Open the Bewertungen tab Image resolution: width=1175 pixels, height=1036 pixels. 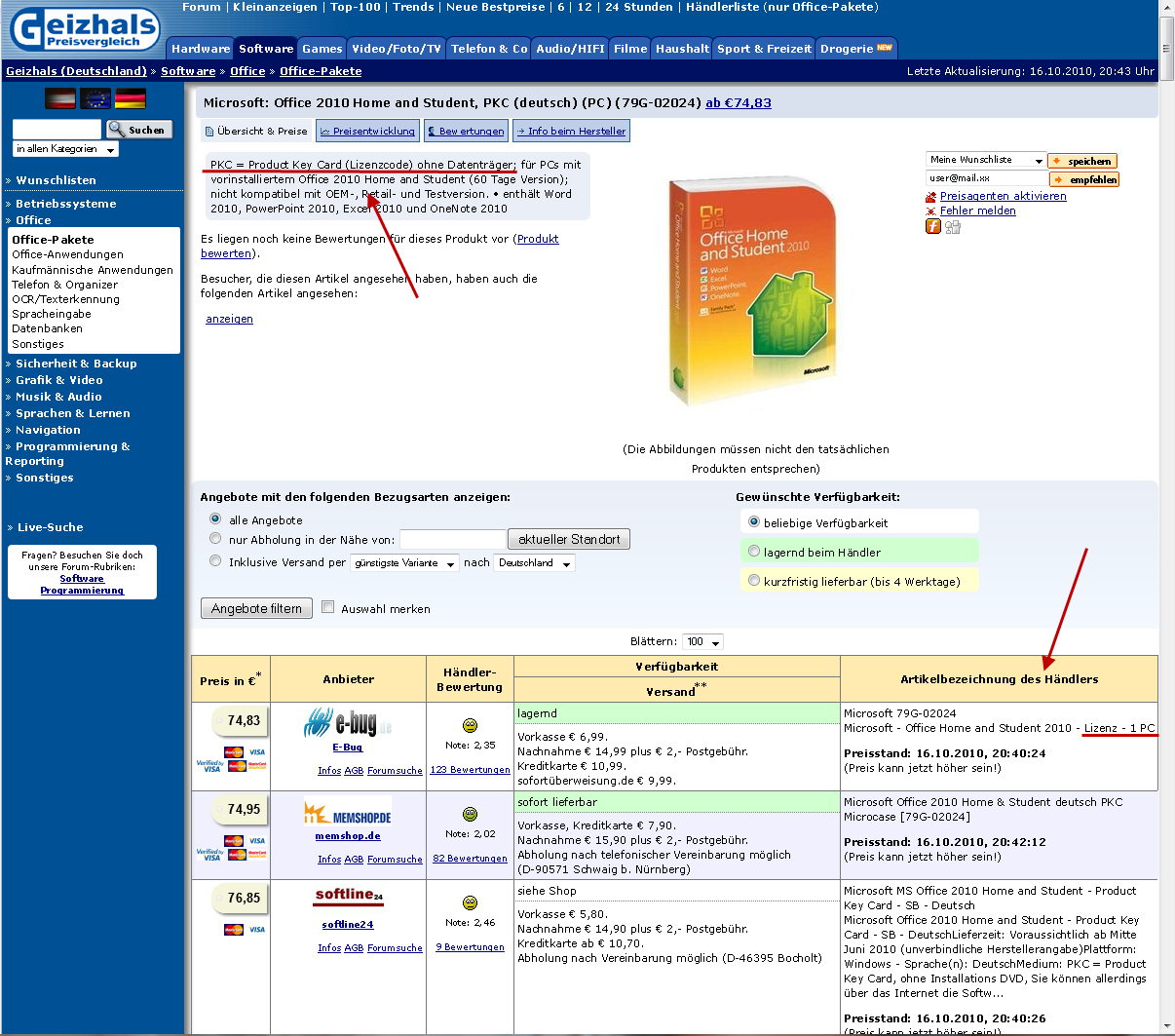coord(467,131)
